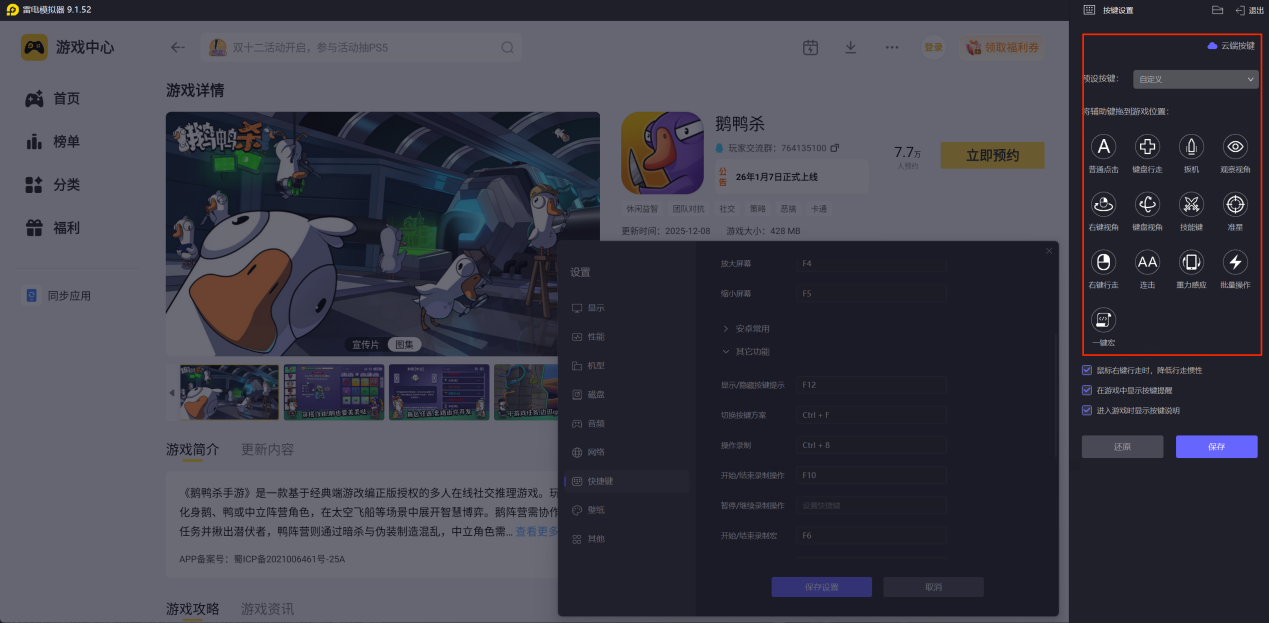
Task: Select the 批量操作 lightning icon
Action: click(x=1236, y=263)
